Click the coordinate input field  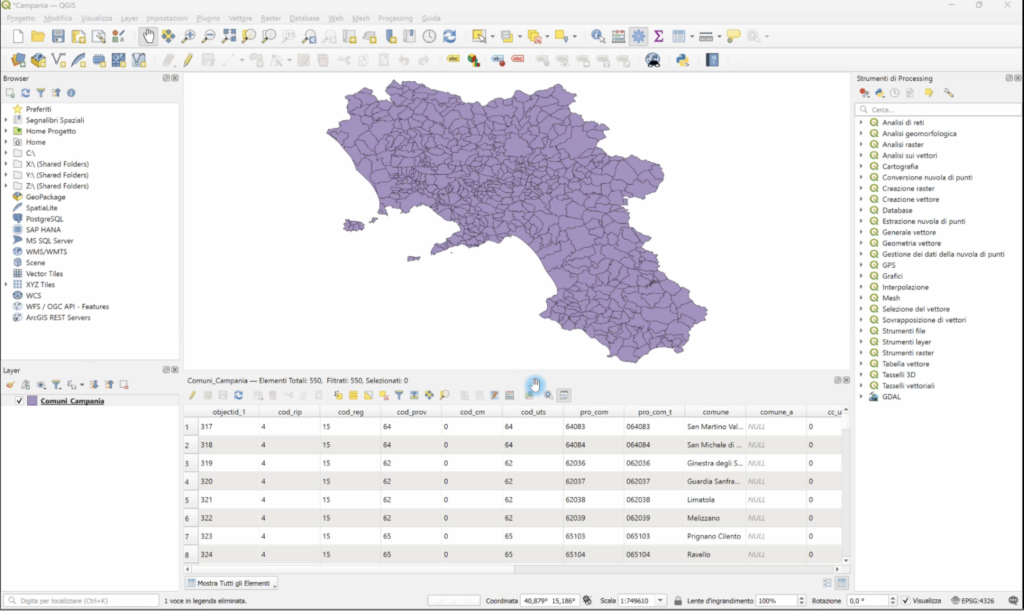(x=548, y=601)
